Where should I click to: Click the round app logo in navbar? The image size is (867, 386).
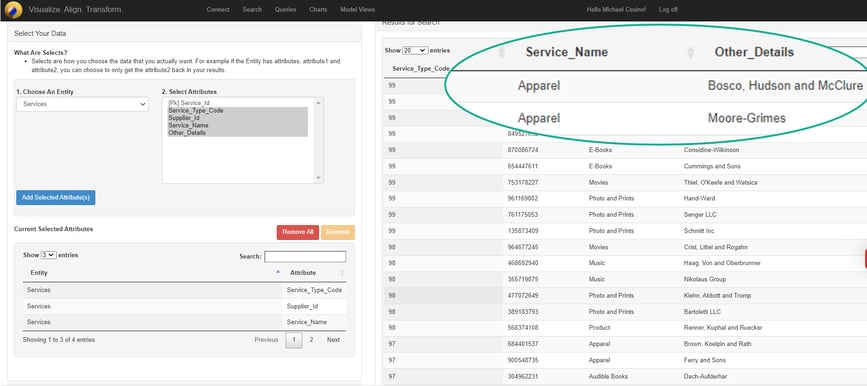pos(13,9)
